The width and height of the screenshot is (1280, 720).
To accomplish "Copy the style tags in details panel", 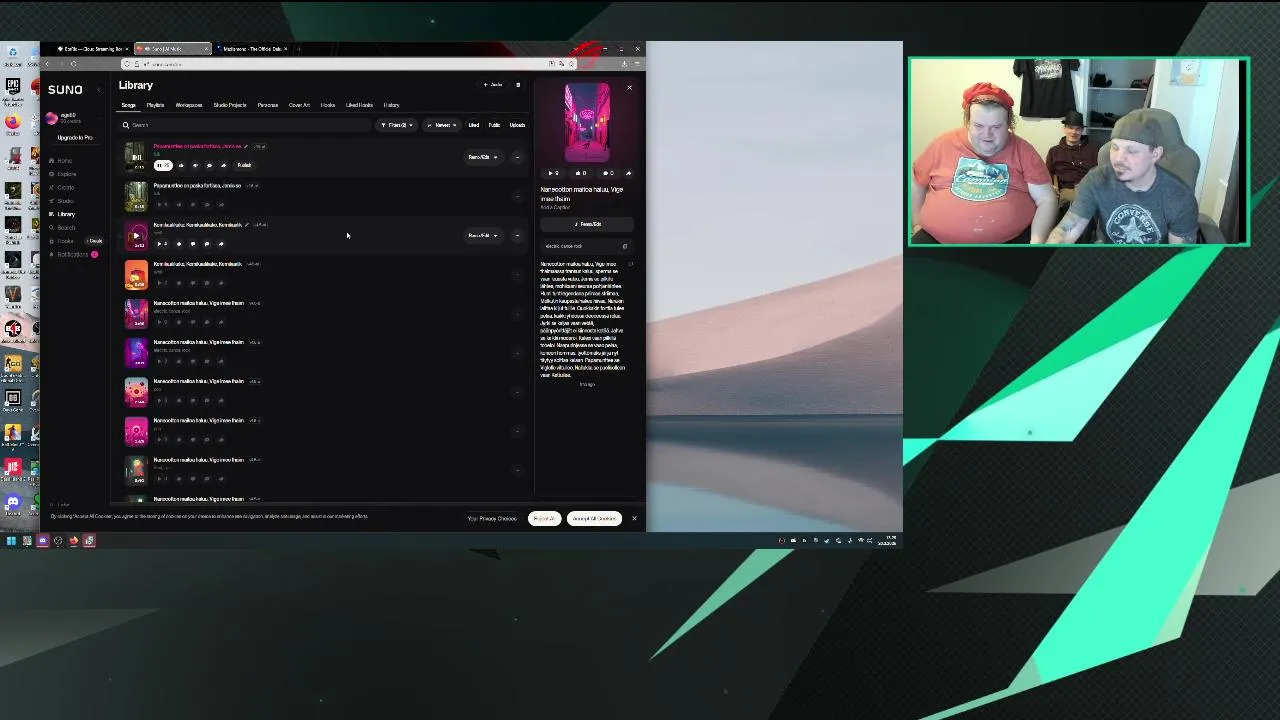I will 624,246.
